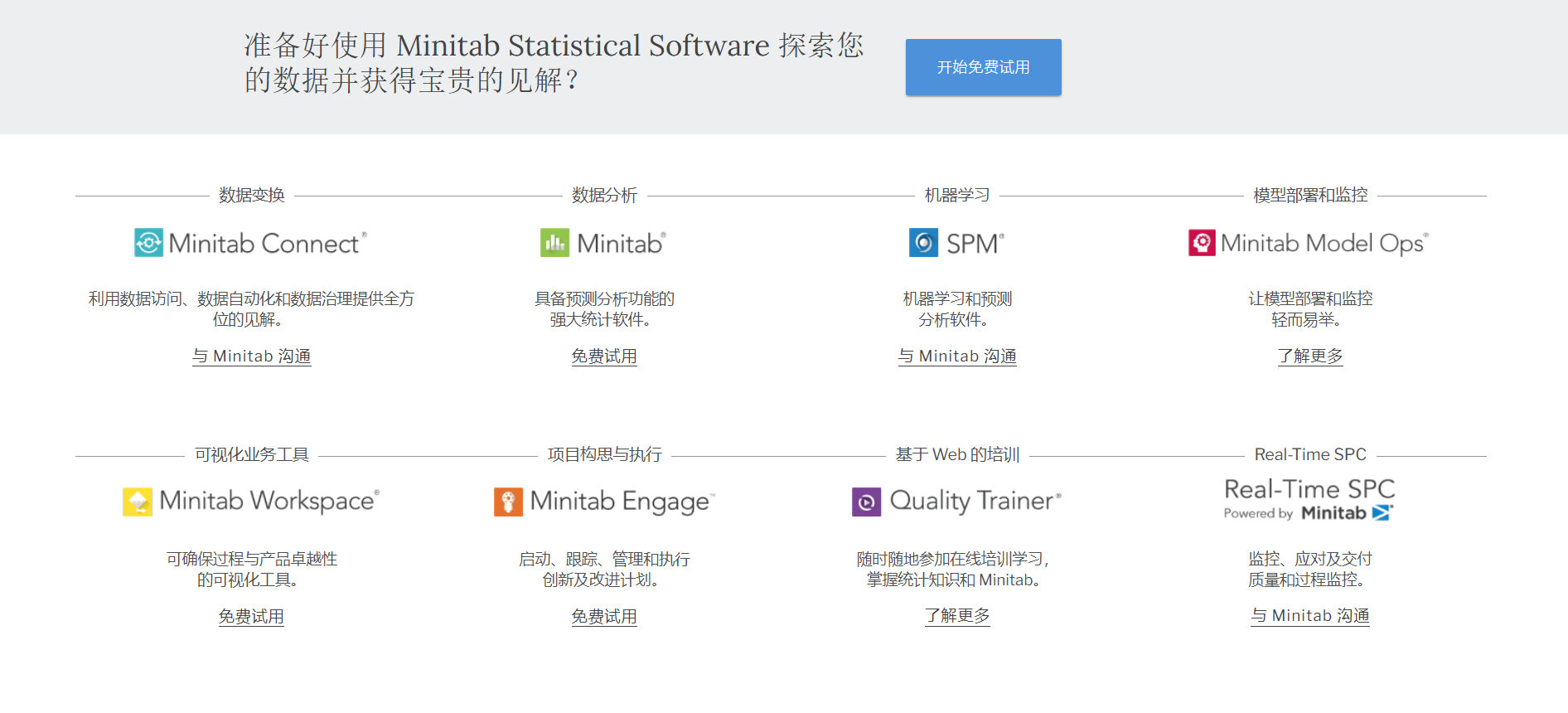Click the yellow Minitab Workspace icon

(x=137, y=502)
